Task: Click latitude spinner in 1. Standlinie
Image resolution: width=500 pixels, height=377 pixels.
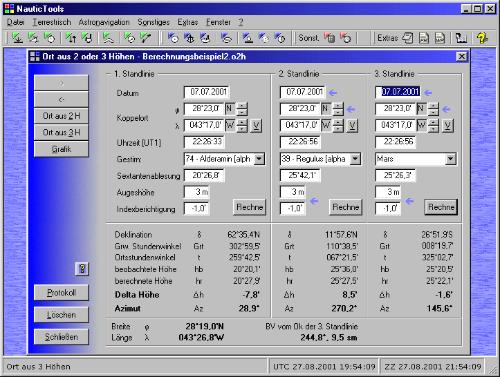Action: tap(242, 109)
